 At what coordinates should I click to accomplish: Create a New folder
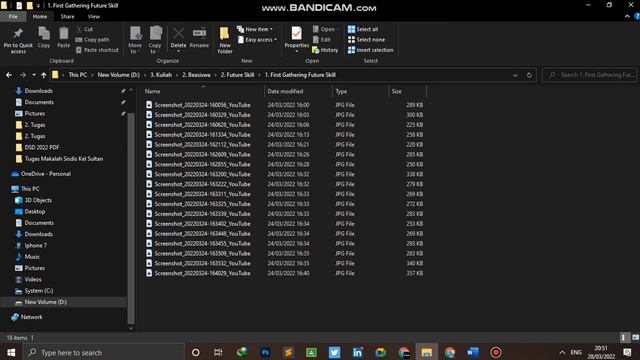pyautogui.click(x=224, y=40)
